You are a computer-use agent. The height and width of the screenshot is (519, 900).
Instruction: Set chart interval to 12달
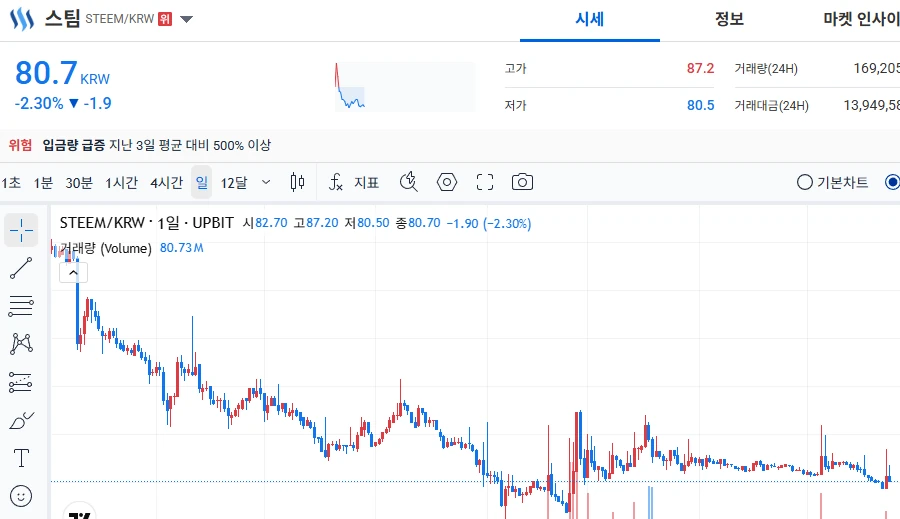[x=234, y=183]
